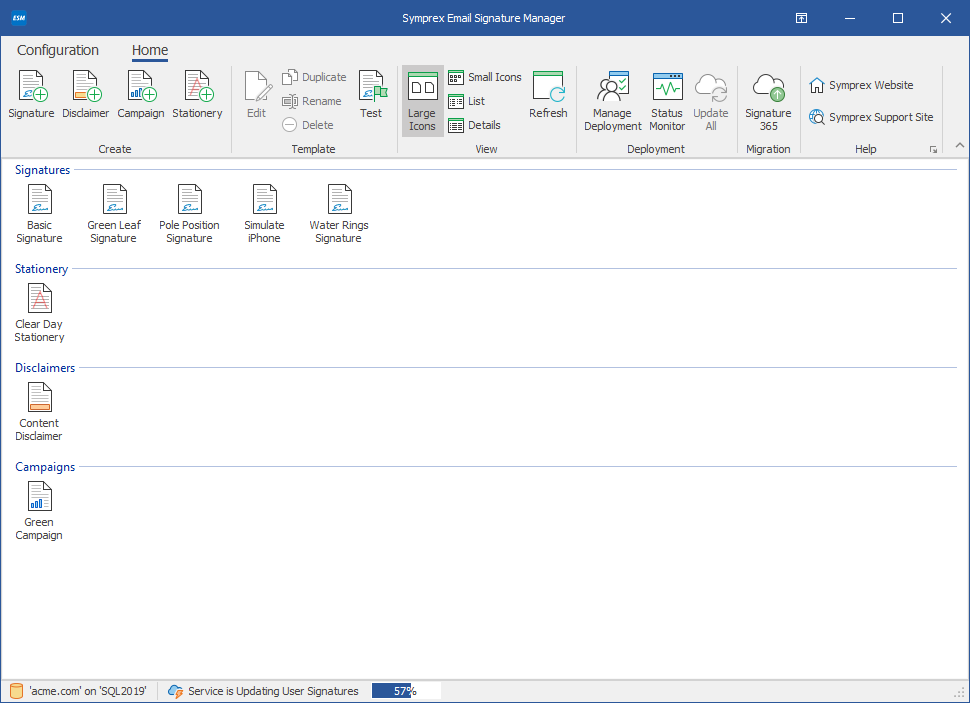Image resolution: width=970 pixels, height=703 pixels.
Task: Click the 57% progress bar
Action: pos(406,691)
